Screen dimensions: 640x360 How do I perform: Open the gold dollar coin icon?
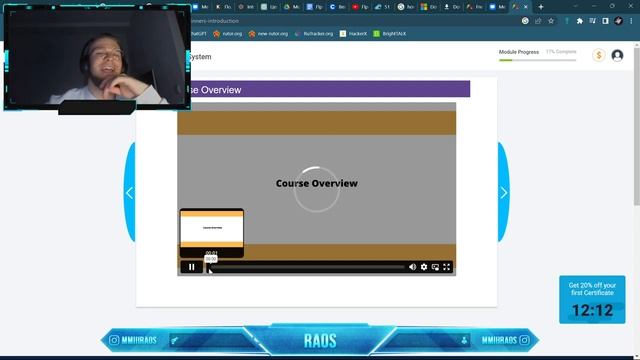[599, 55]
